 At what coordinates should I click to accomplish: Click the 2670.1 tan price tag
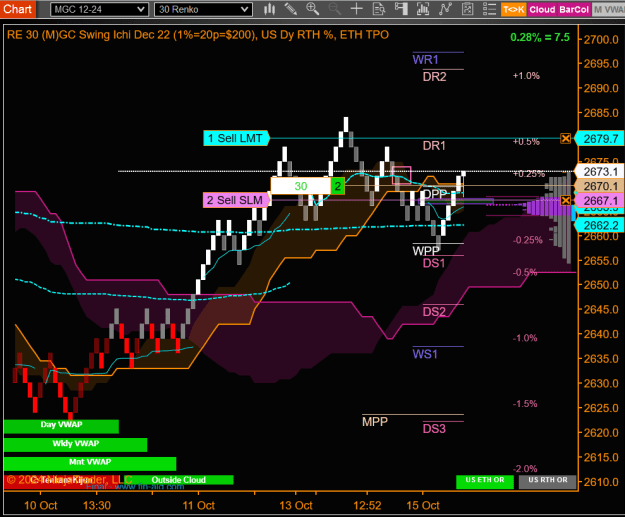599,186
